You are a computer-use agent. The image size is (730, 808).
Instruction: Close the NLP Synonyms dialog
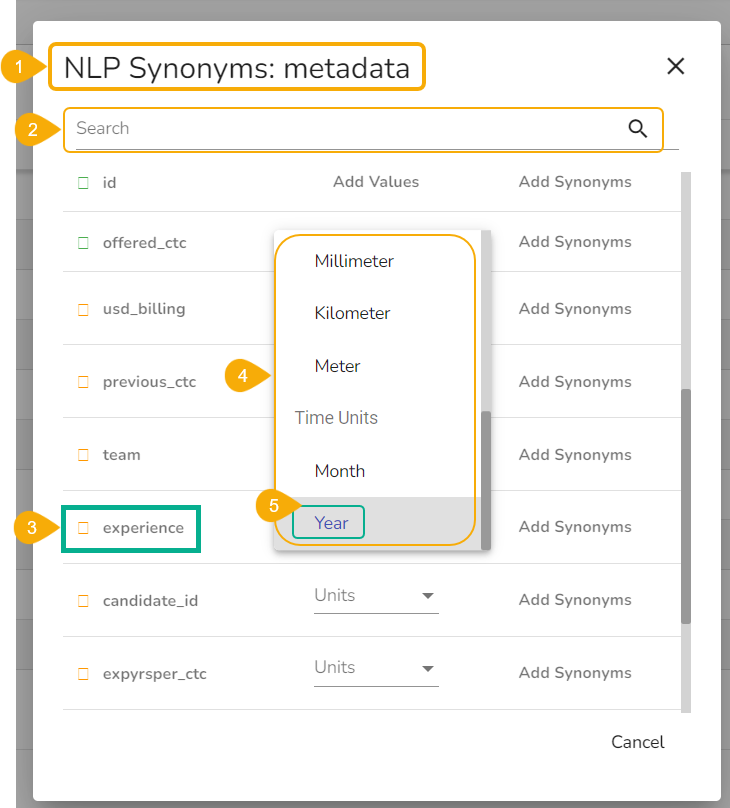click(676, 66)
